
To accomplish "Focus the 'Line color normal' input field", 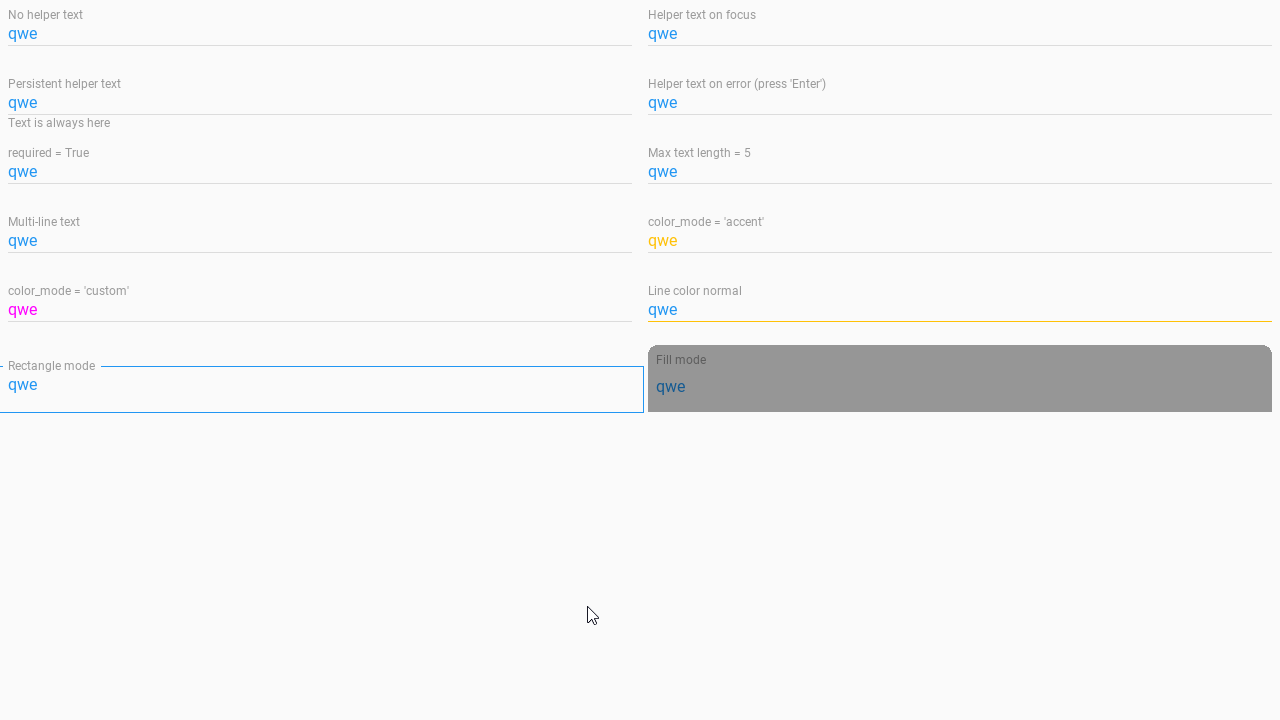I will [940, 309].
